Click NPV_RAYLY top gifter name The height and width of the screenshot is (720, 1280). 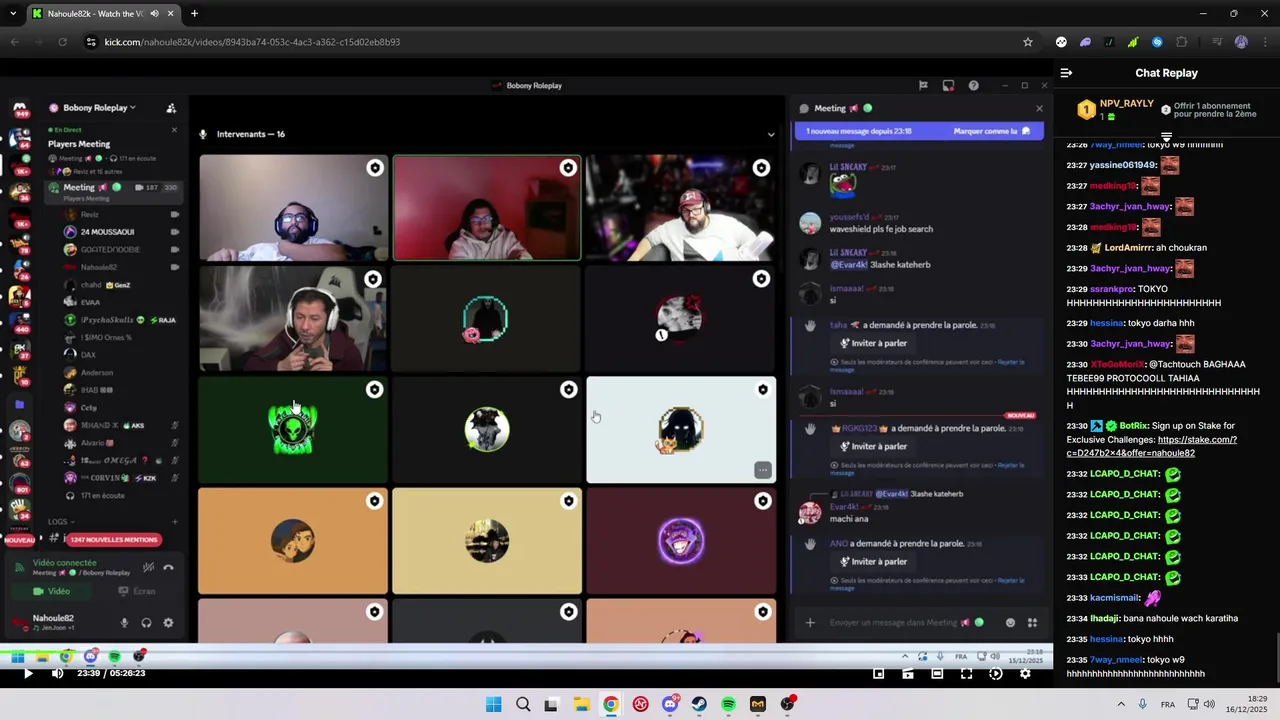tap(1127, 103)
